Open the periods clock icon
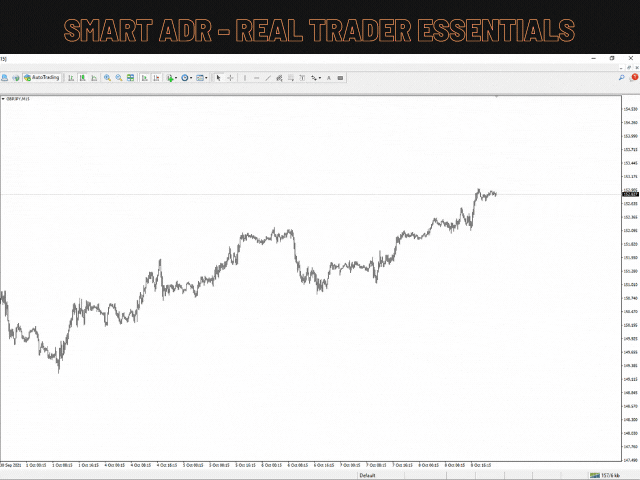Viewport: 640px width, 480px height. pyautogui.click(x=184, y=78)
